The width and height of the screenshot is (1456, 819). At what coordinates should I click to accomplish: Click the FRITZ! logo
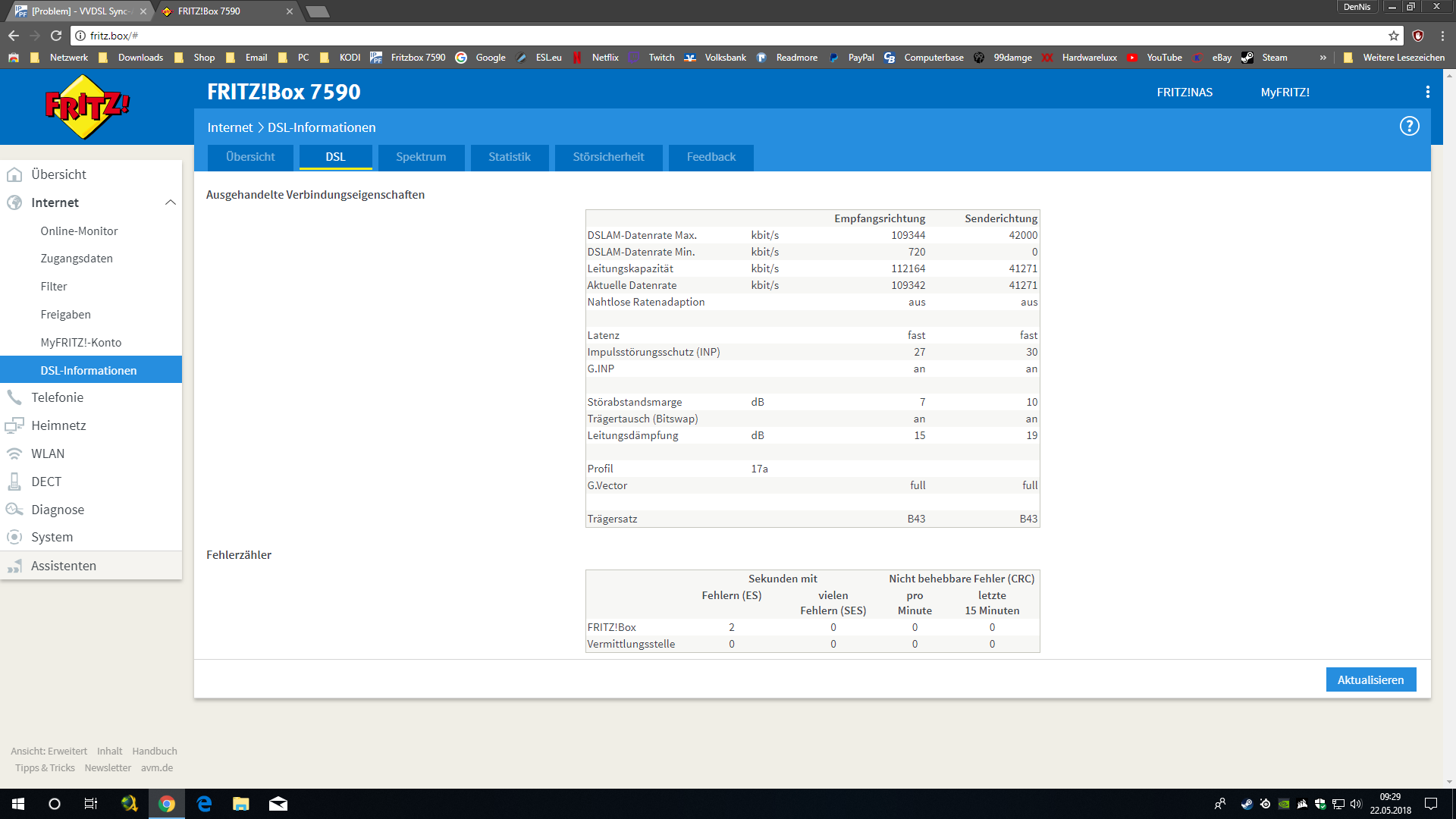[x=86, y=107]
